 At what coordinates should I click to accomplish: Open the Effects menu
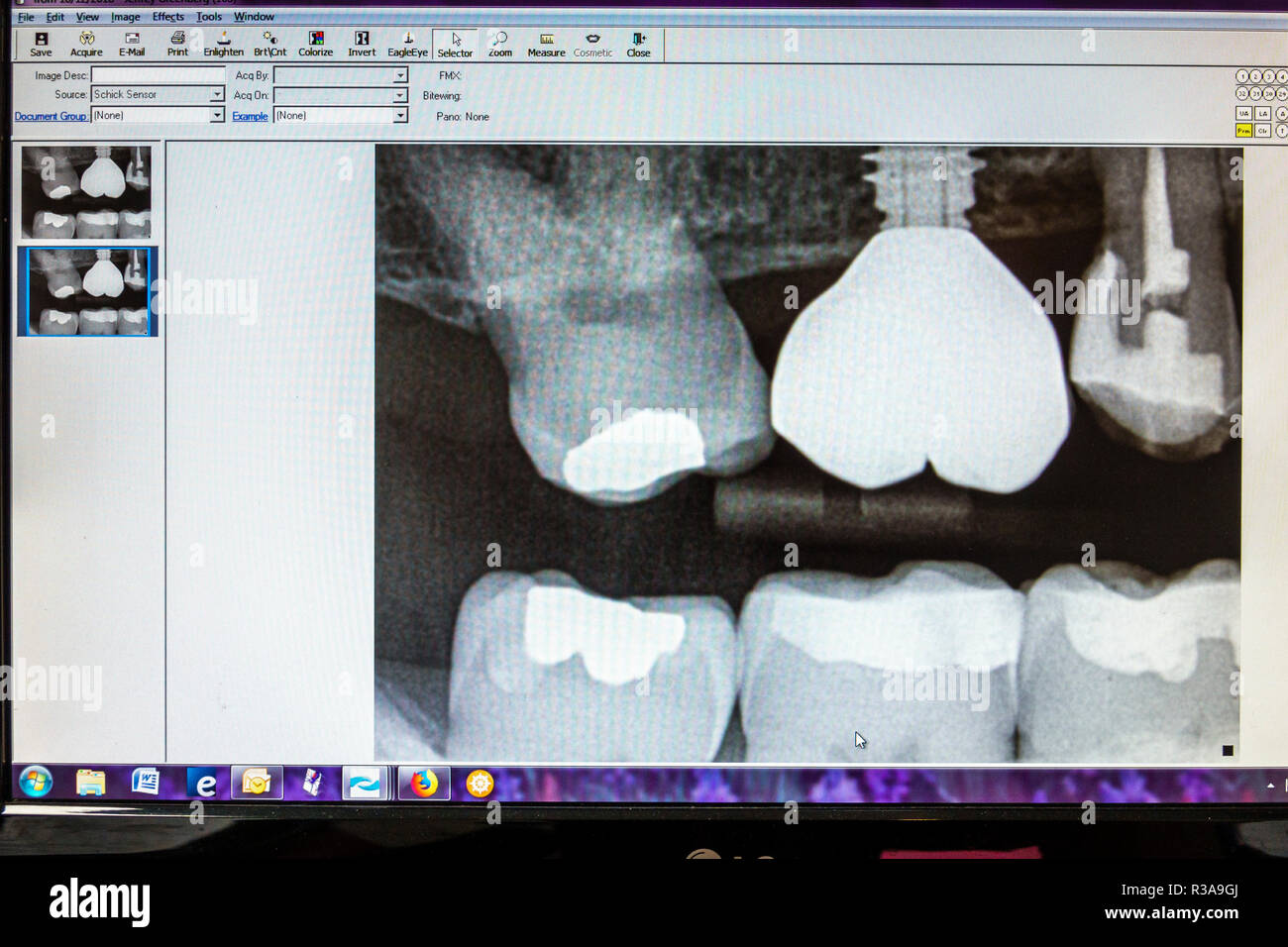(x=168, y=17)
